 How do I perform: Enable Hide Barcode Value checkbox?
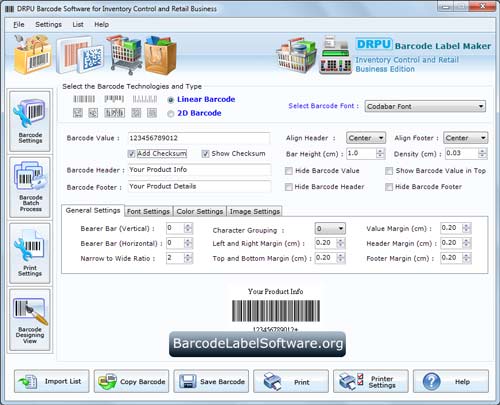(x=289, y=171)
